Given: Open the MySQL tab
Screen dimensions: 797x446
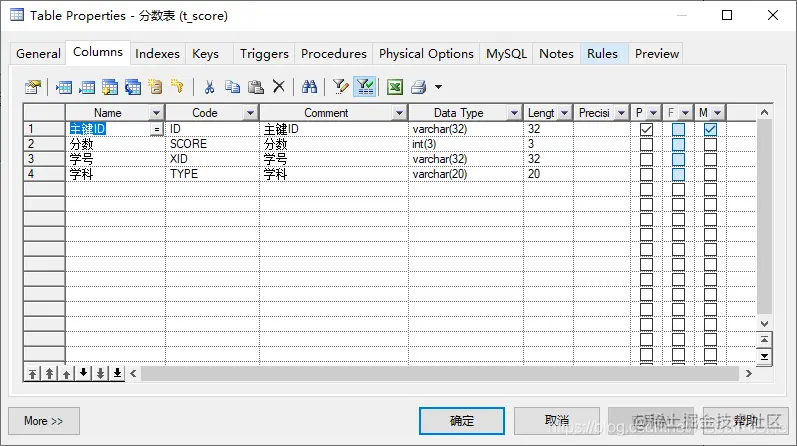Looking at the screenshot, I should click(x=506, y=54).
